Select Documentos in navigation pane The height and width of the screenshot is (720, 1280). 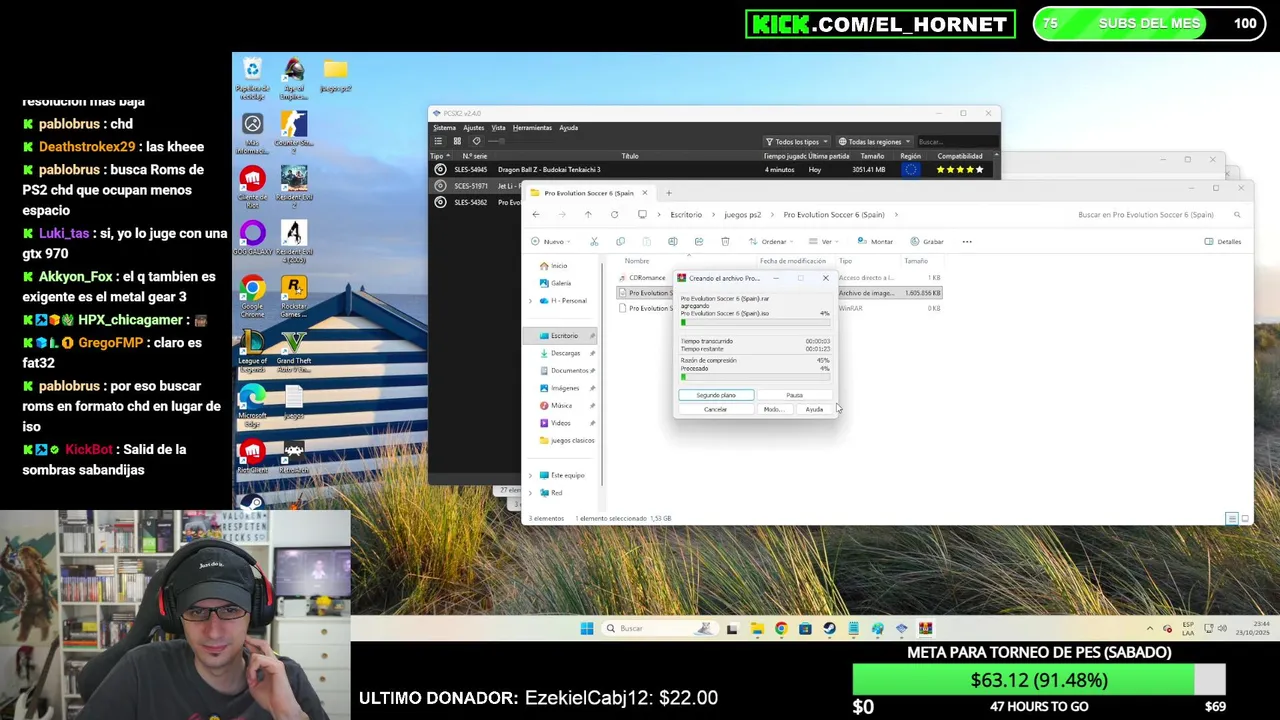(x=566, y=370)
